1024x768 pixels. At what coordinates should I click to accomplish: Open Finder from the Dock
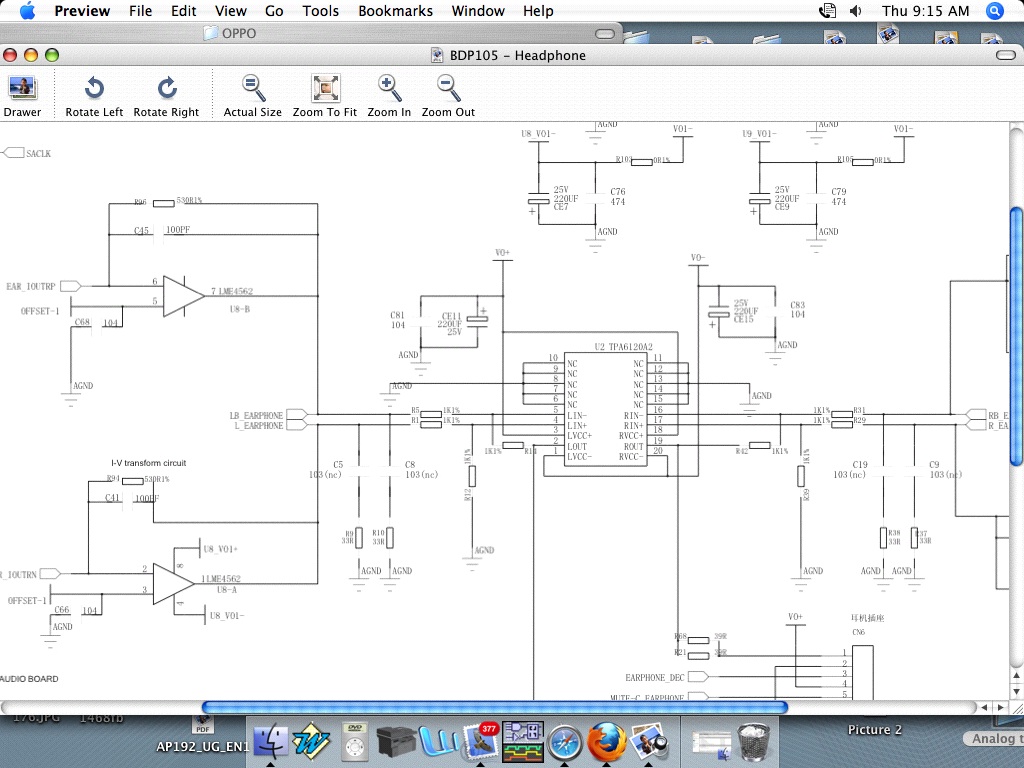270,741
